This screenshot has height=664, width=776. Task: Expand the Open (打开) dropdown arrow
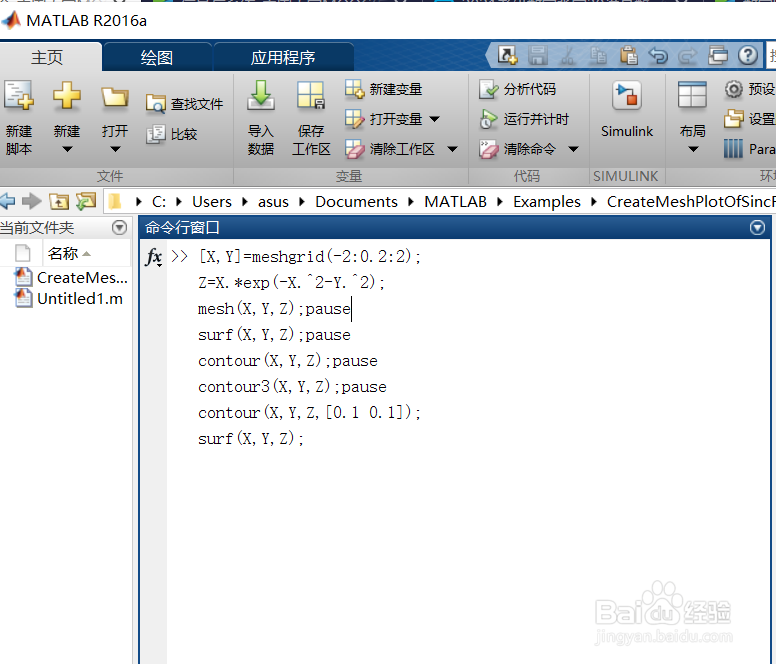pos(115,149)
